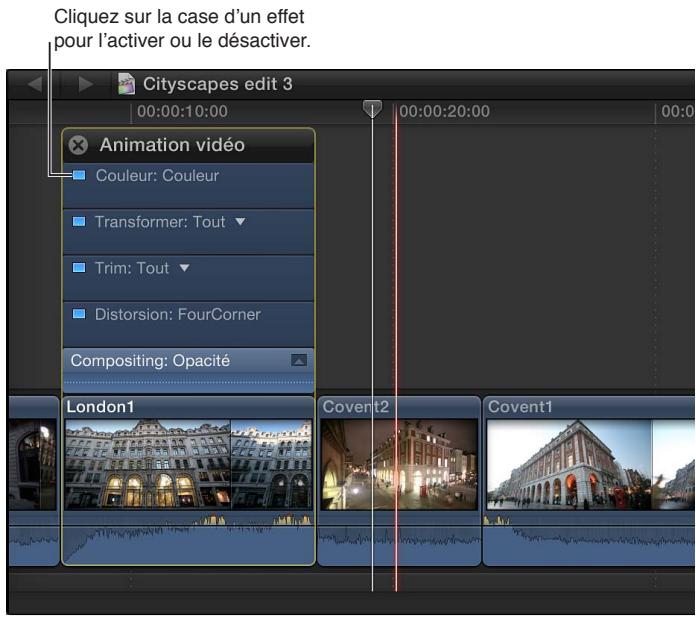Toggle the Distorsion: FourCorner effect checkbox
Image resolution: width=696 pixels, height=618 pixels.
coord(79,314)
